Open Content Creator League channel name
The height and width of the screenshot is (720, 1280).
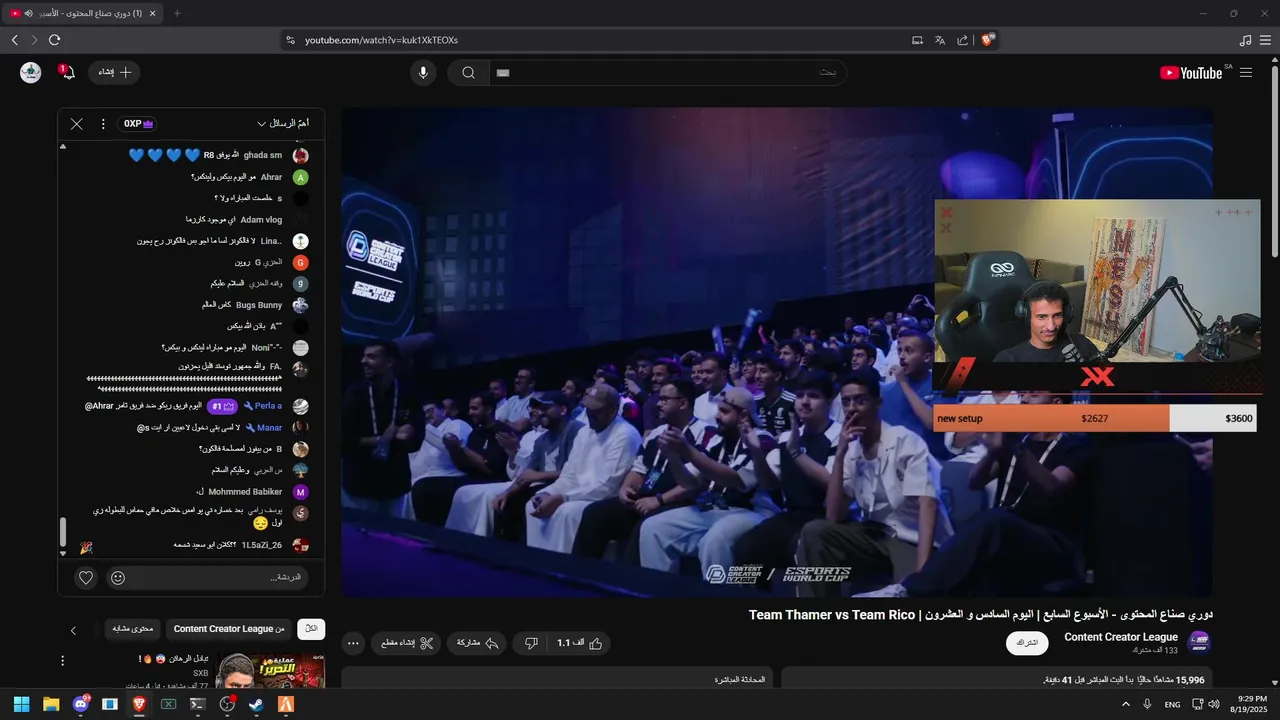click(x=1121, y=637)
